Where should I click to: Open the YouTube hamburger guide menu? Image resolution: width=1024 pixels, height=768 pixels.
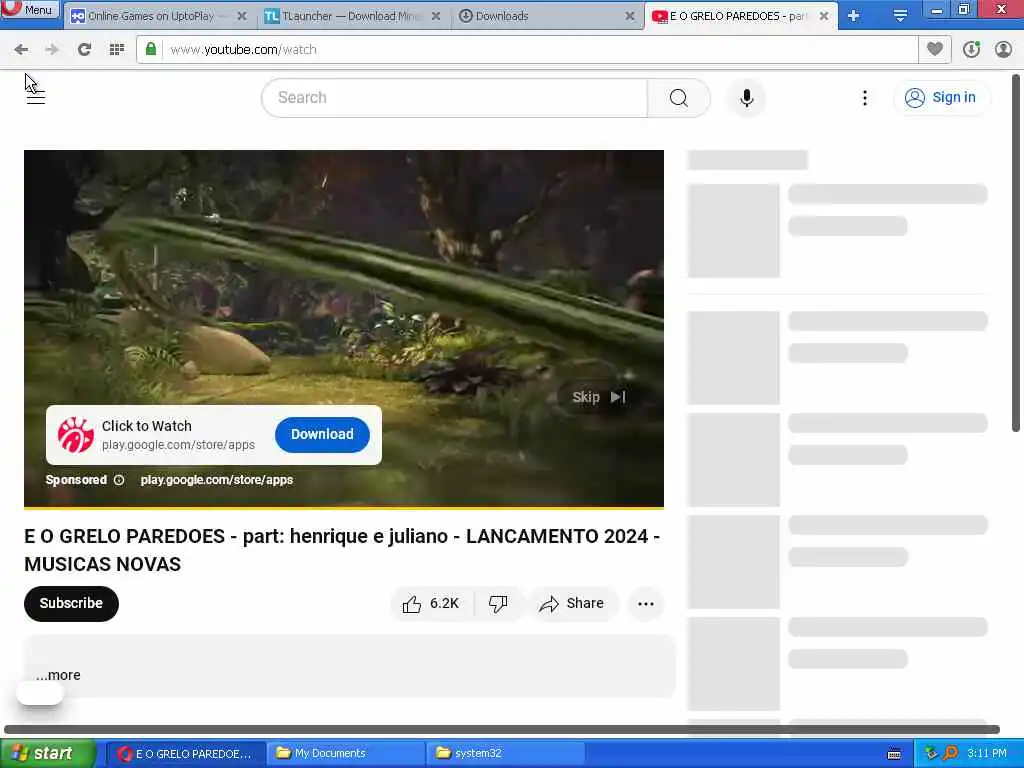click(36, 98)
